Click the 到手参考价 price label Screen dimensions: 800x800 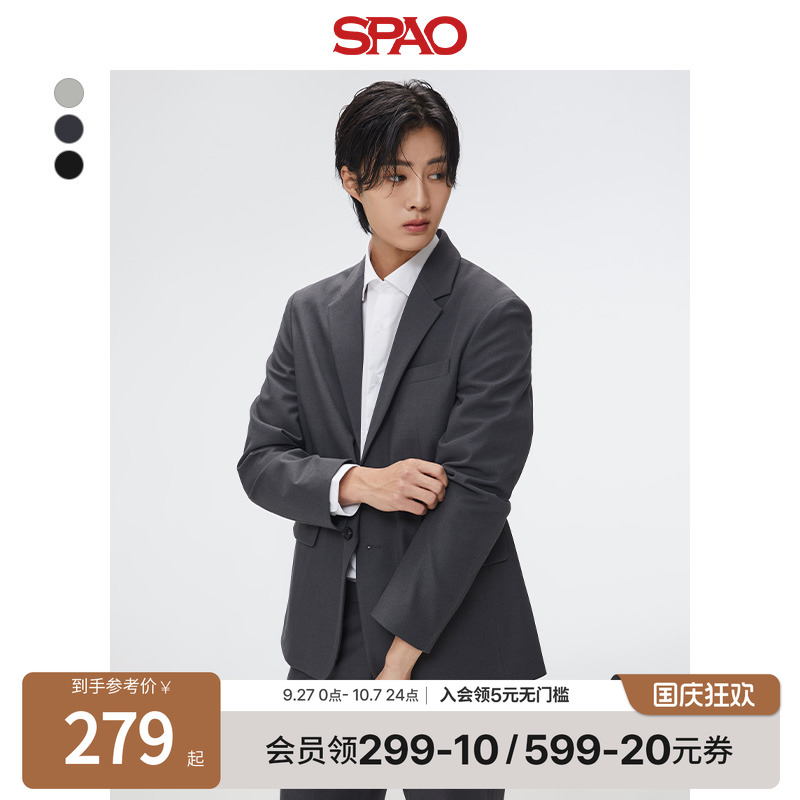tap(114, 687)
